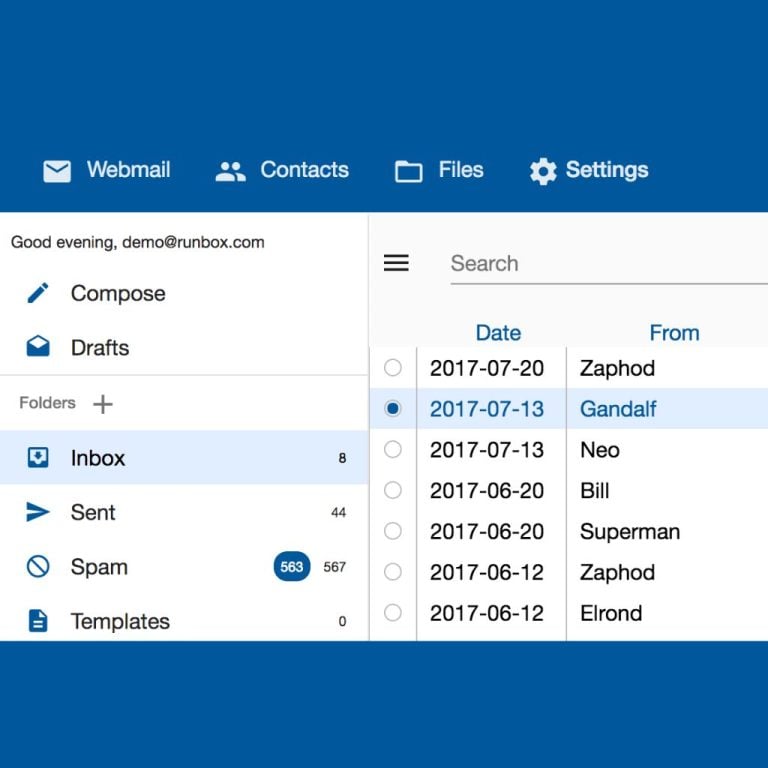Sort messages by the From column
This screenshot has height=768, width=768.
674,333
